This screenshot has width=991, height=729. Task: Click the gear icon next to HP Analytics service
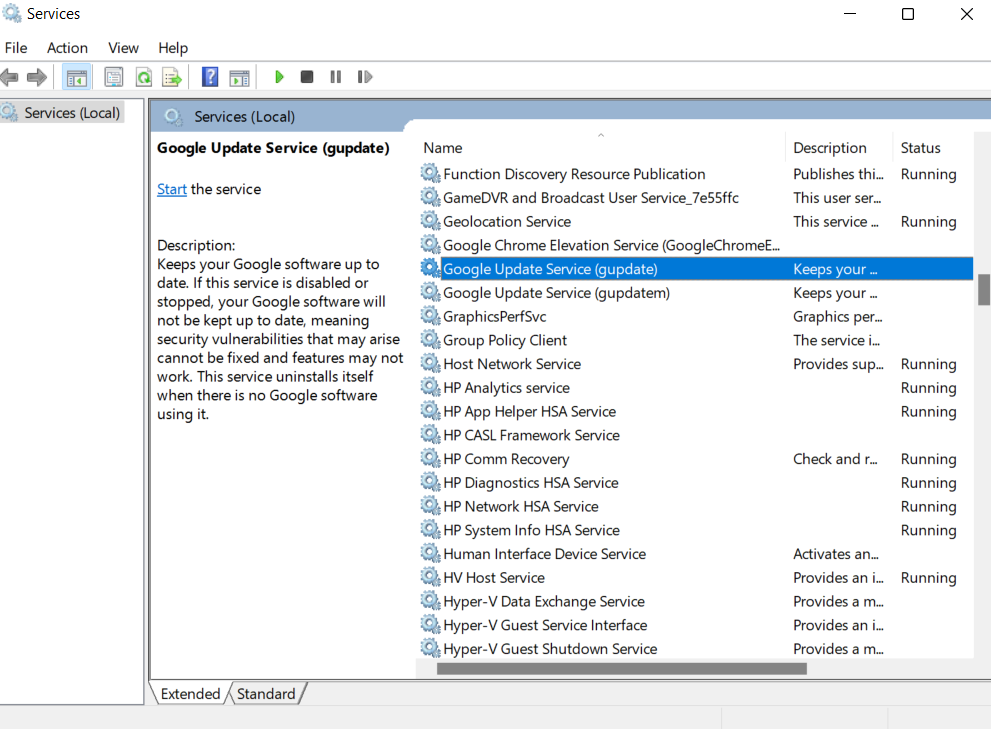(430, 387)
